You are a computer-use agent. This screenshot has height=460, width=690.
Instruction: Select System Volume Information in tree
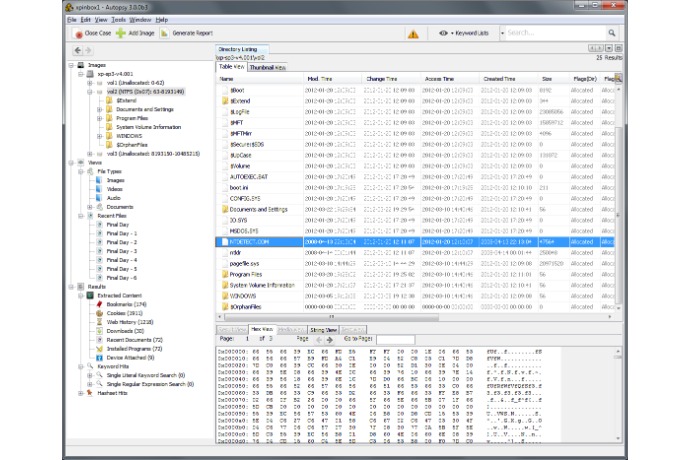(x=148, y=127)
